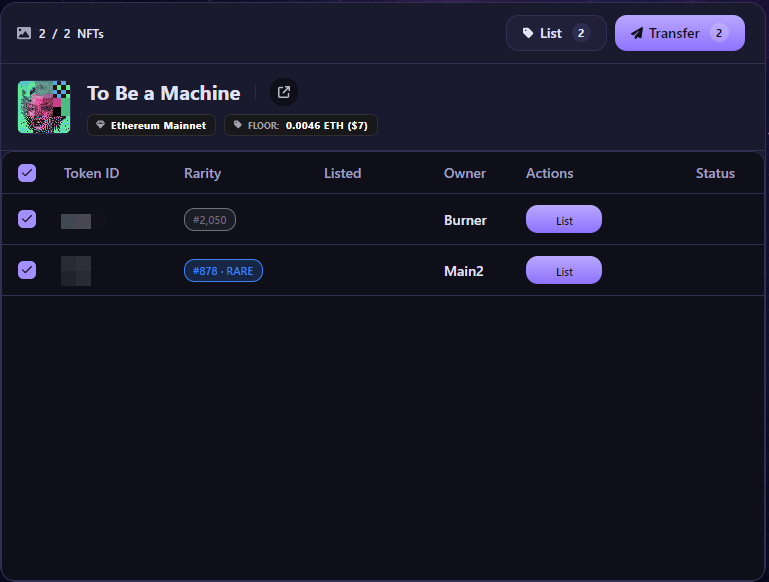
Task: Click the count badge on top List button
Action: point(581,33)
